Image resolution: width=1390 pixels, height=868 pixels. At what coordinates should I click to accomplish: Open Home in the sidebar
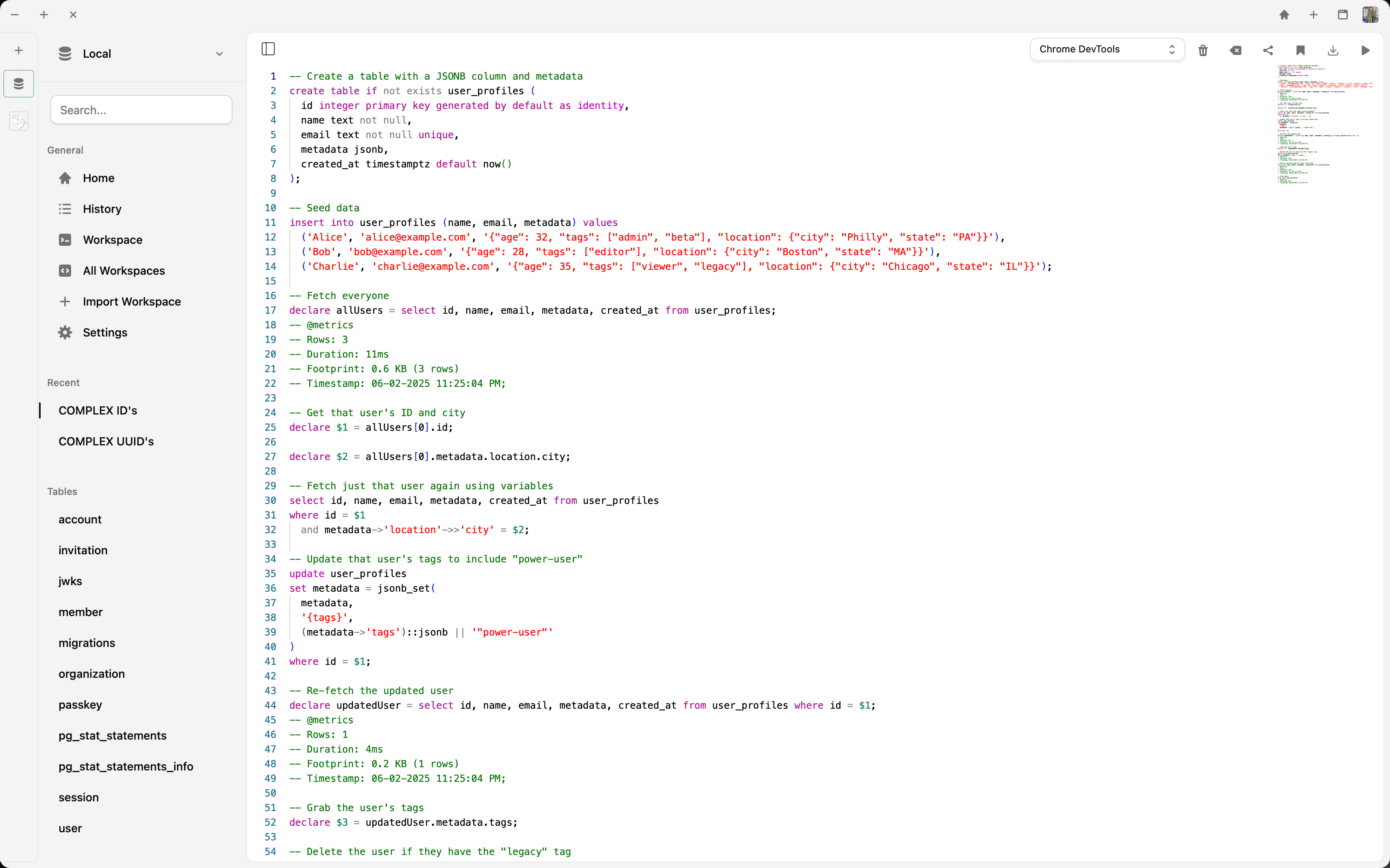coord(141,178)
